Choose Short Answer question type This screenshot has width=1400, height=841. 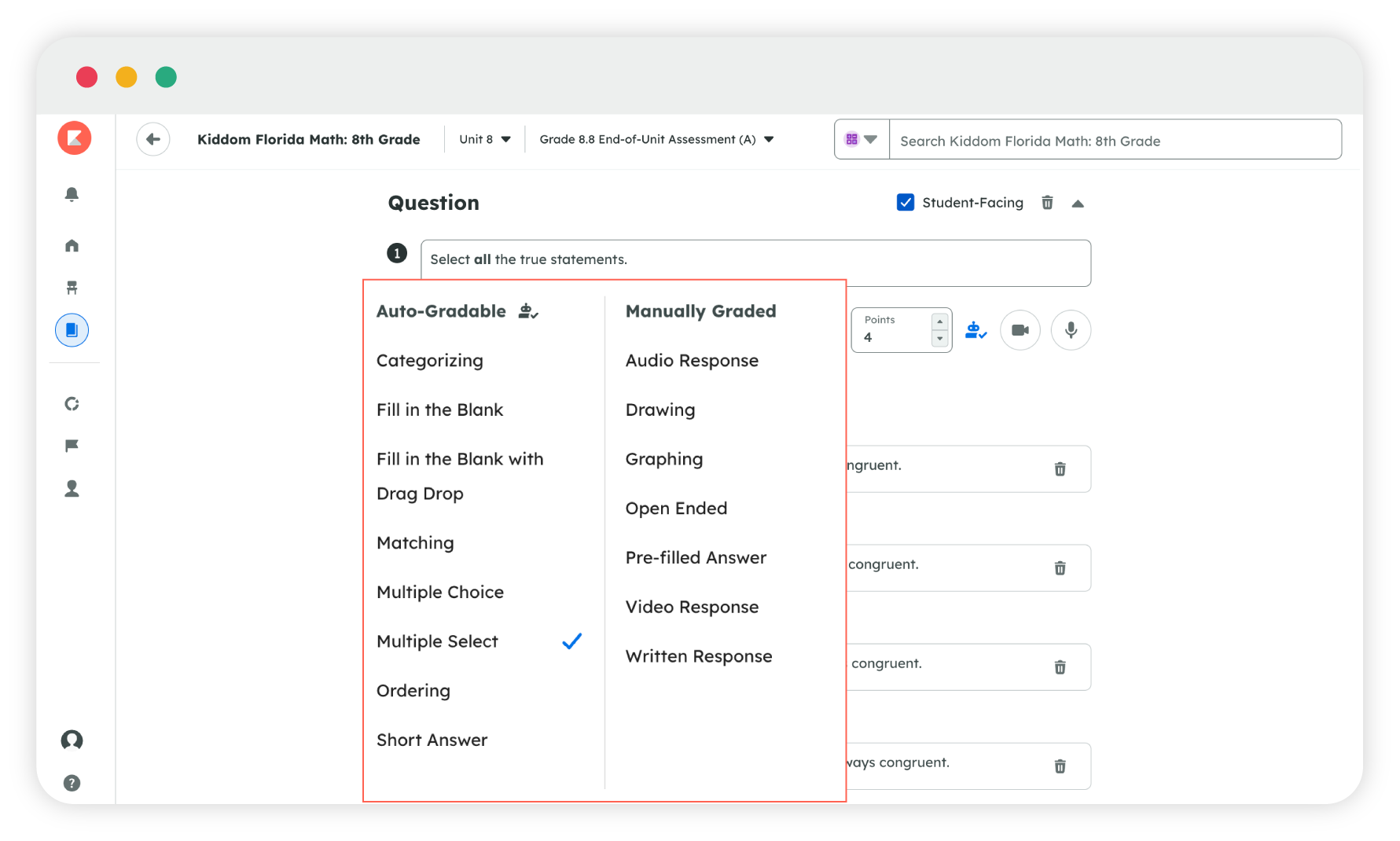coord(432,740)
